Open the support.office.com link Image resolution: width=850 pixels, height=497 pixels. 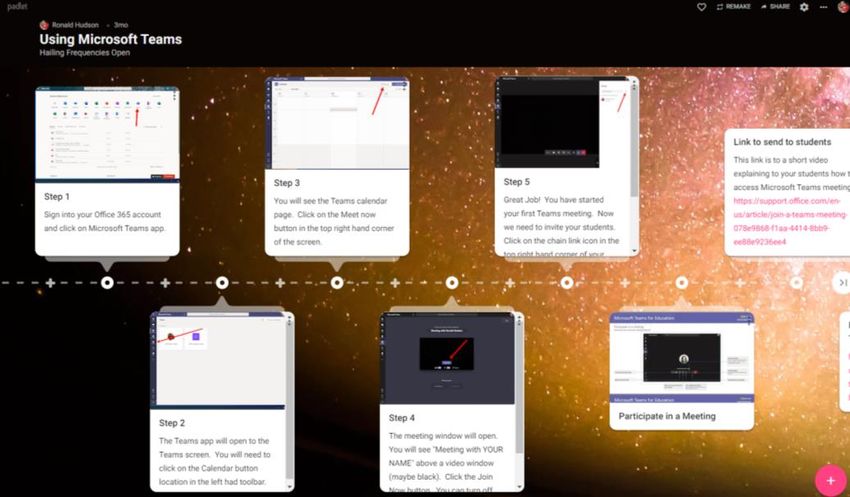(x=790, y=221)
